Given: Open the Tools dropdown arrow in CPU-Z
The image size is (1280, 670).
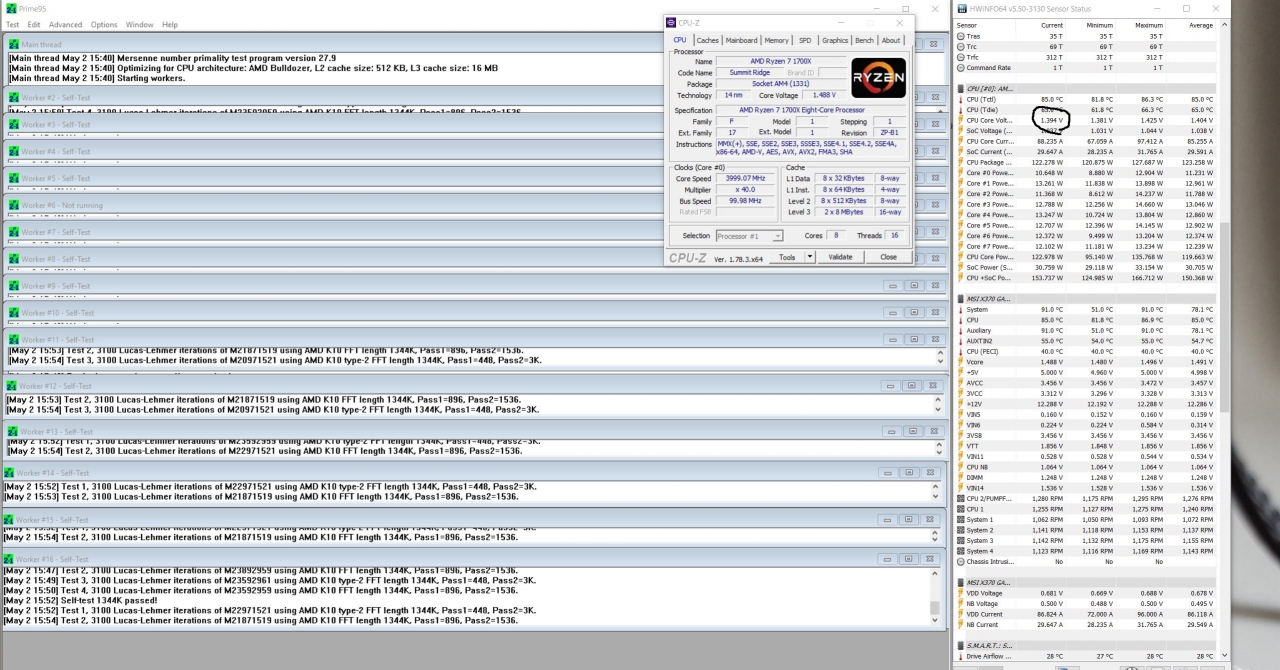Looking at the screenshot, I should [810, 257].
